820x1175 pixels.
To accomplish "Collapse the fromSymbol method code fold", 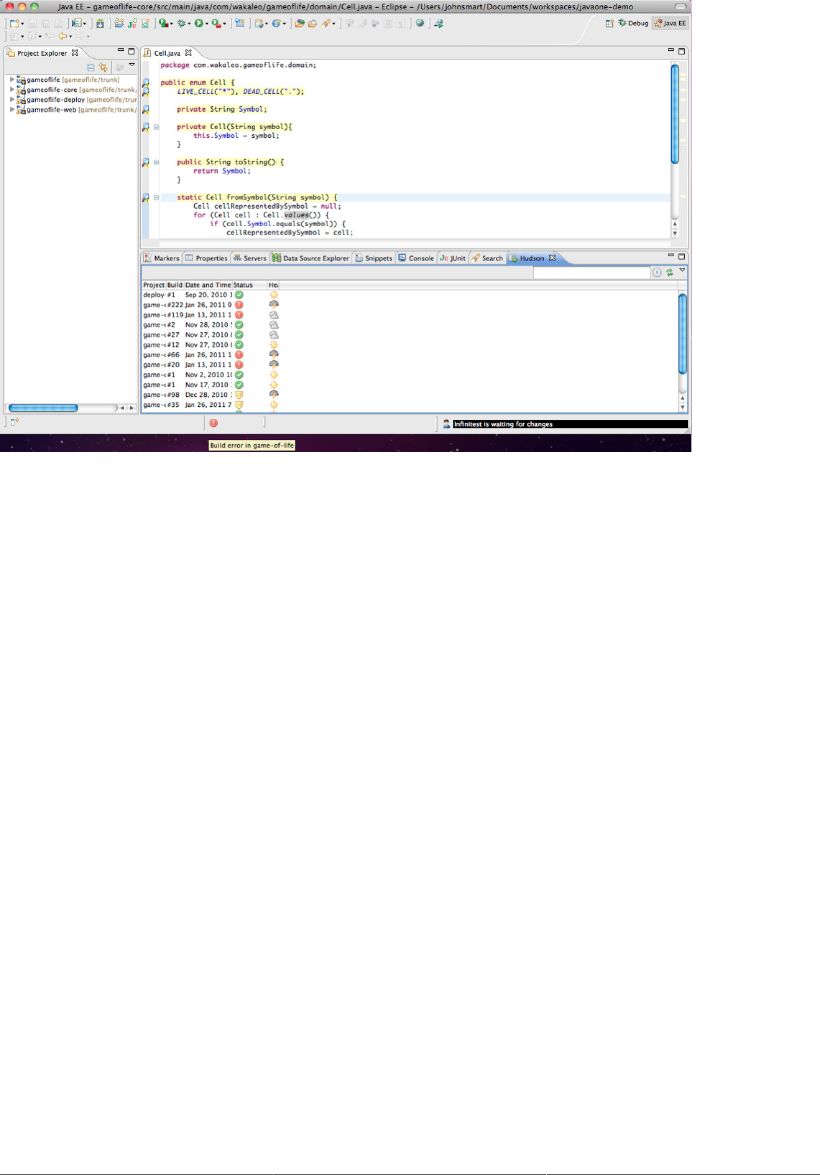I will (157, 197).
